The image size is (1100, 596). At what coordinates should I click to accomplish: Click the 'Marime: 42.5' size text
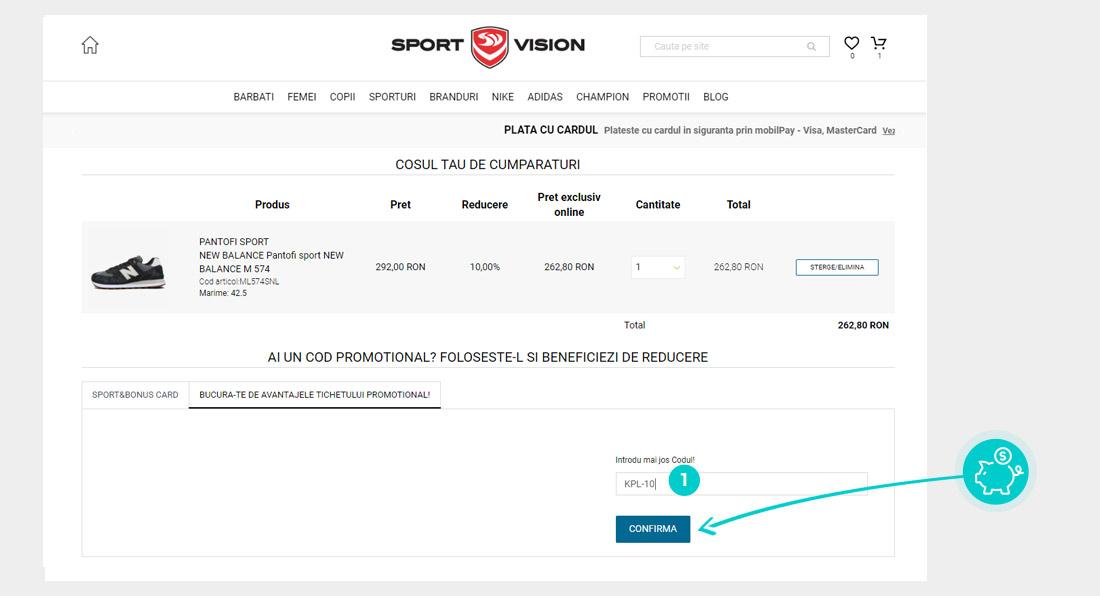tap(223, 293)
